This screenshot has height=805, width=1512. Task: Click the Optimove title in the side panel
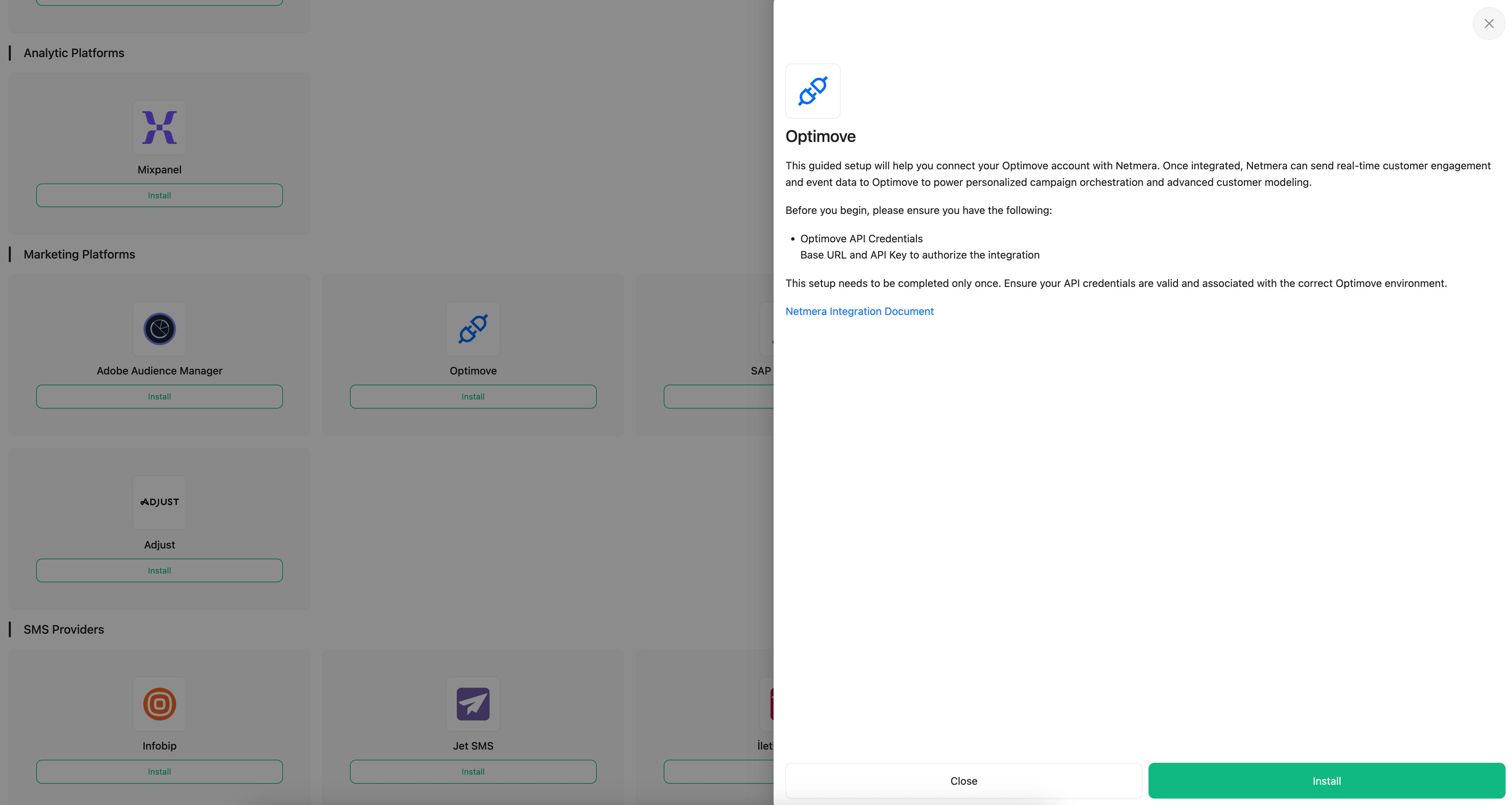[820, 137]
